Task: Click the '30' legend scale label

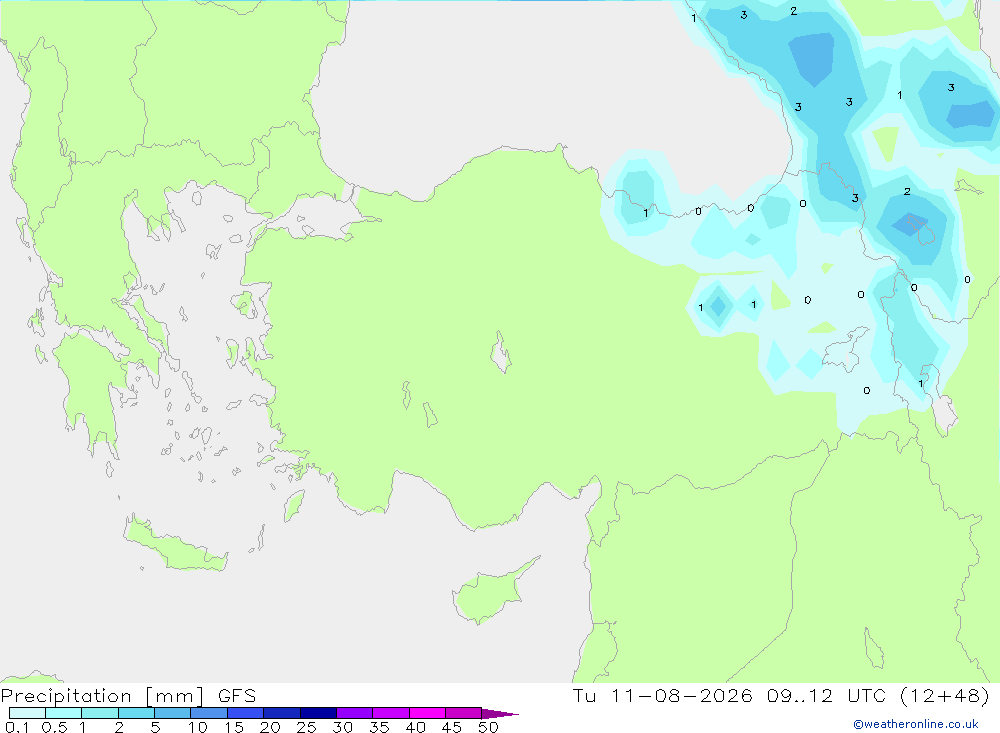Action: click(x=343, y=727)
